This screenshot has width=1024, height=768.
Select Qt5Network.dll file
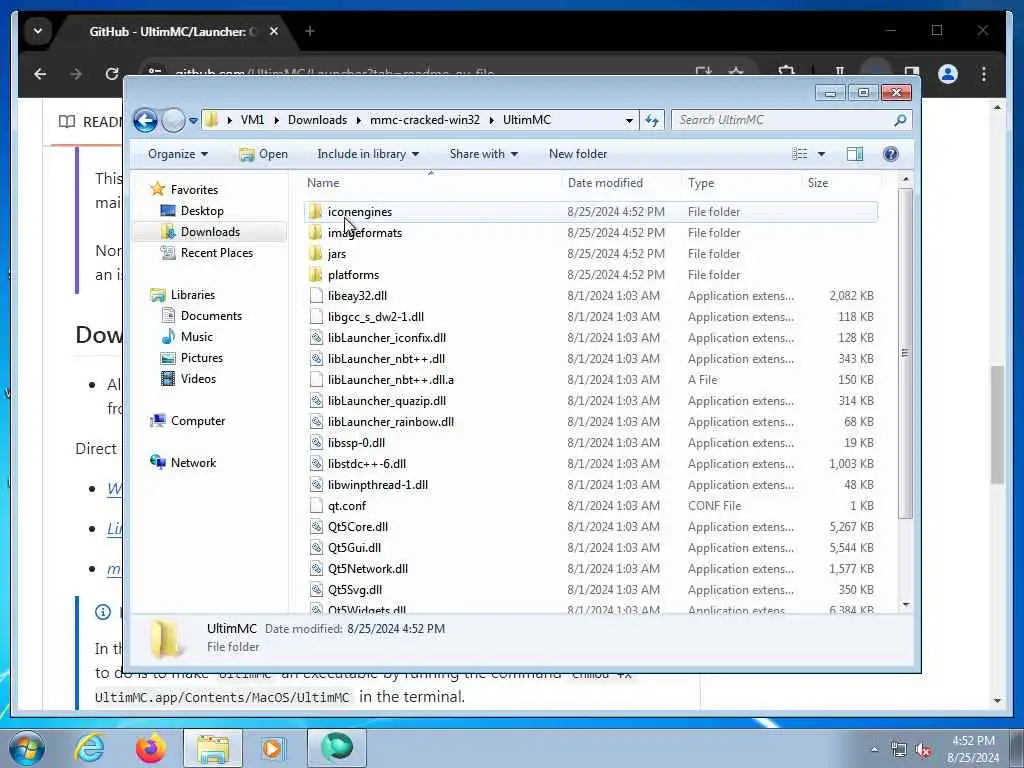point(368,569)
